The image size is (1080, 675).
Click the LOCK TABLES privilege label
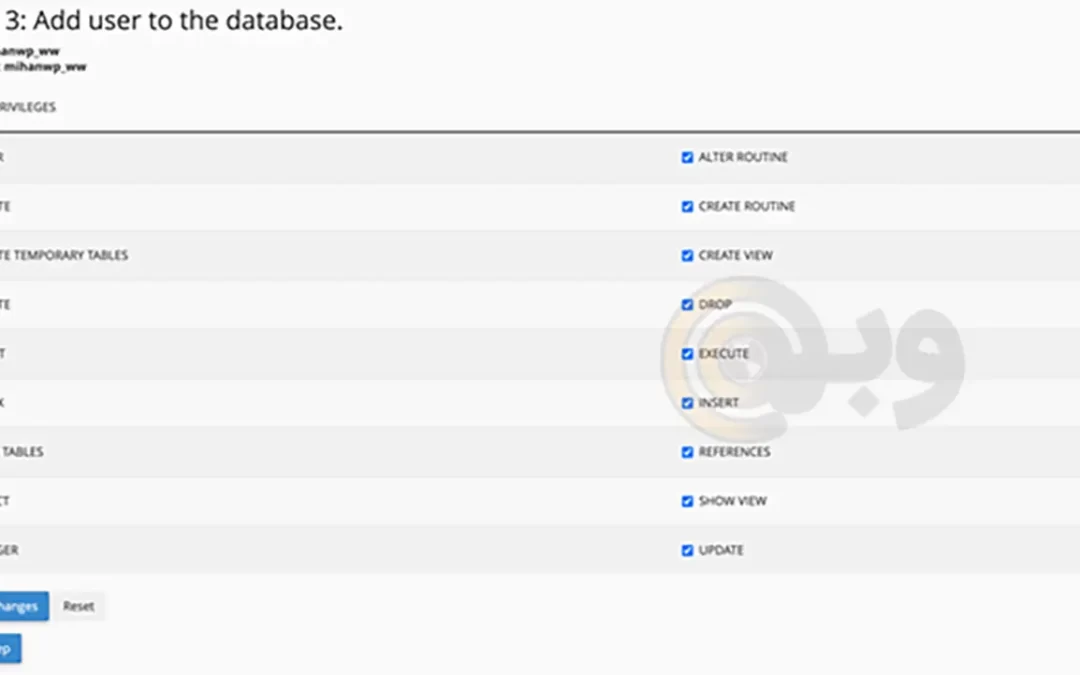(21, 452)
